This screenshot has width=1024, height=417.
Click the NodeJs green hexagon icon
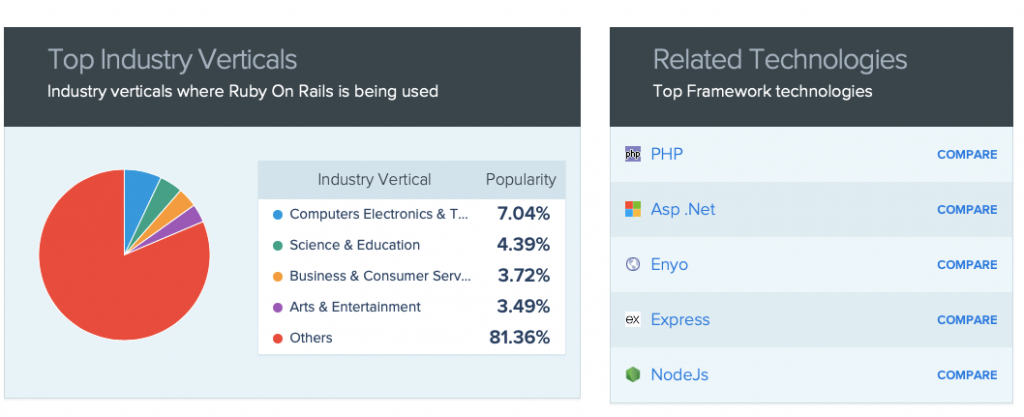point(632,375)
